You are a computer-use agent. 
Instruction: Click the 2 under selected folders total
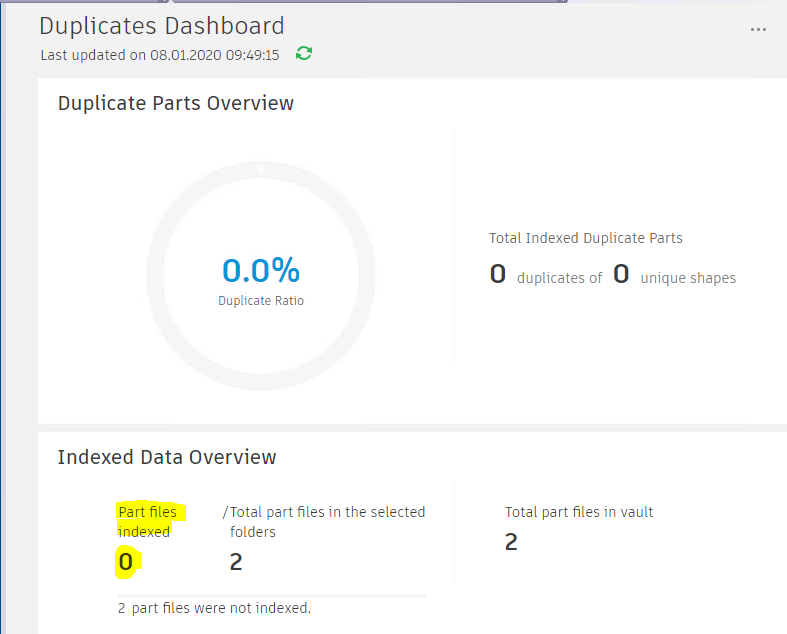[x=236, y=562]
